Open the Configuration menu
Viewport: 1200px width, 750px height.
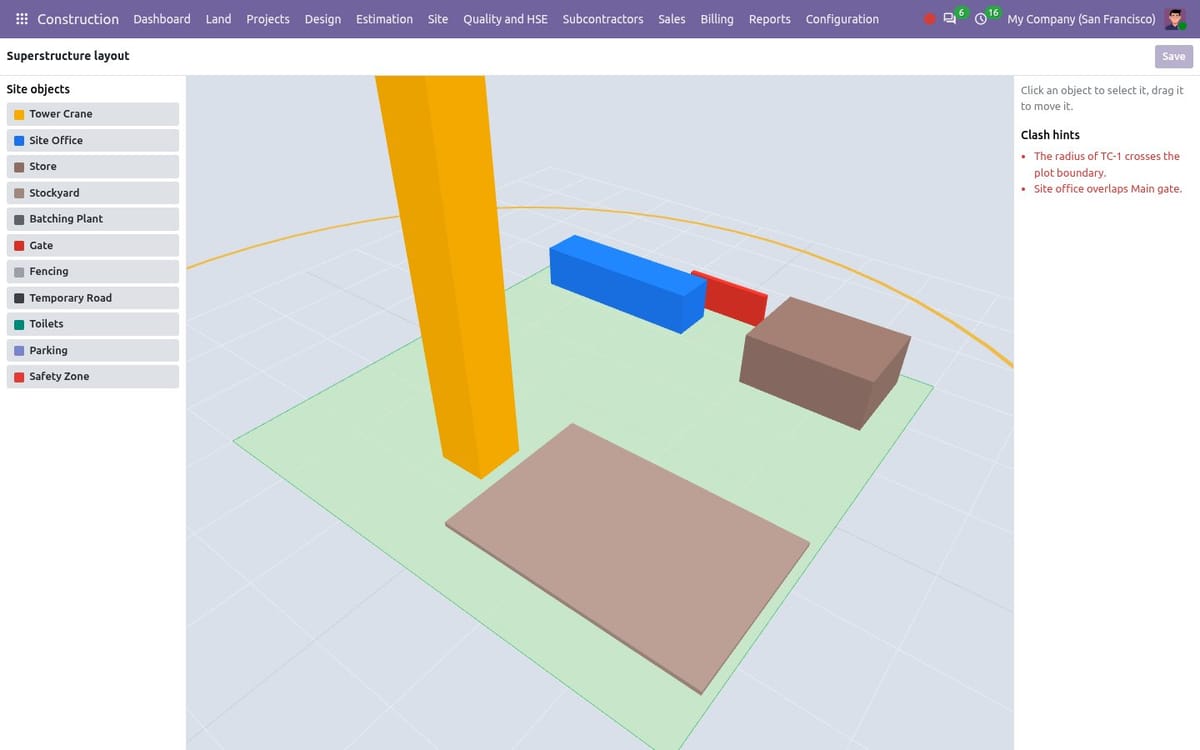point(842,19)
